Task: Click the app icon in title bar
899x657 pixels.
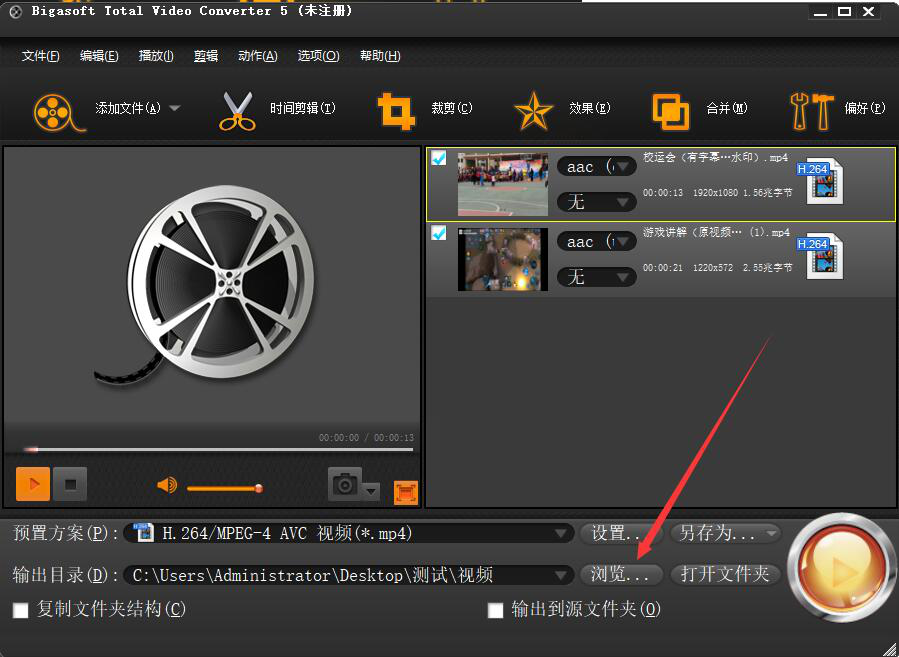Action: [15, 11]
